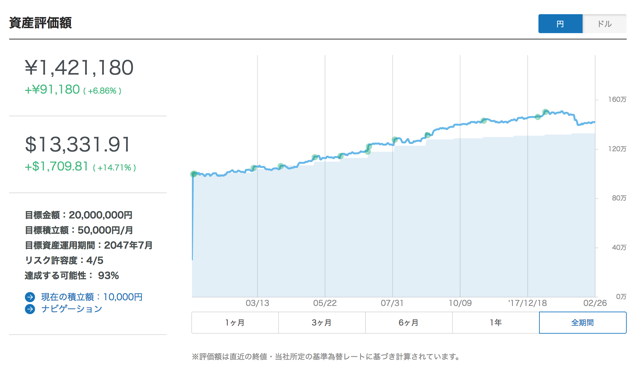The image size is (639, 380).
Task: Click the 資産評価額 heading
Action: 40,23
